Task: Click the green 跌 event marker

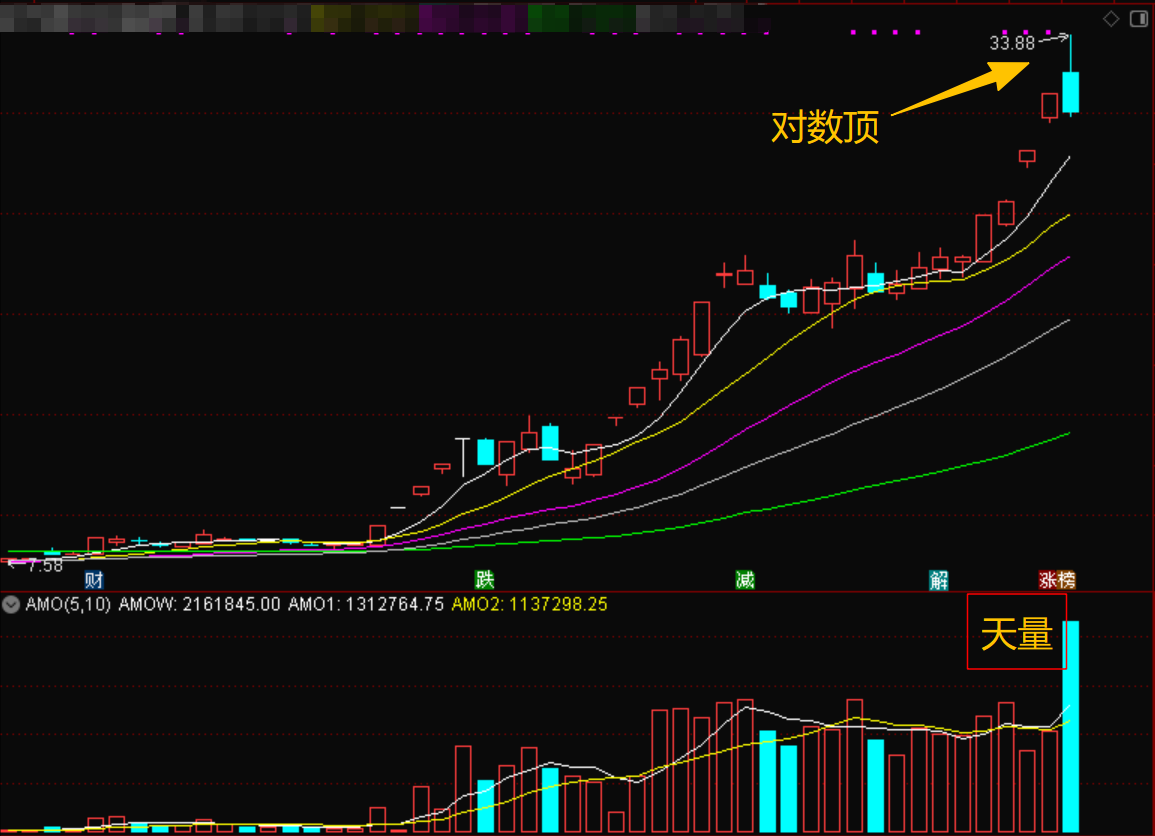Action: tap(484, 580)
